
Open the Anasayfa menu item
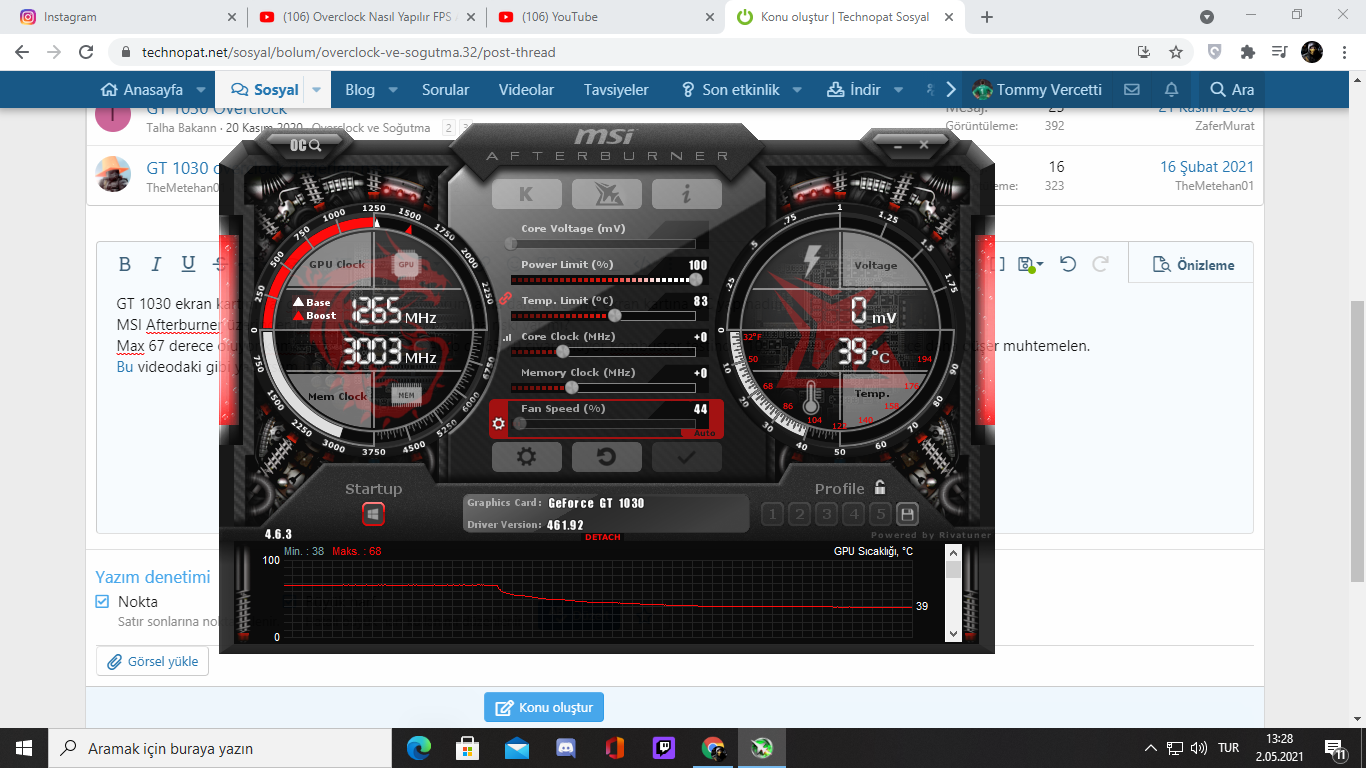[x=143, y=90]
